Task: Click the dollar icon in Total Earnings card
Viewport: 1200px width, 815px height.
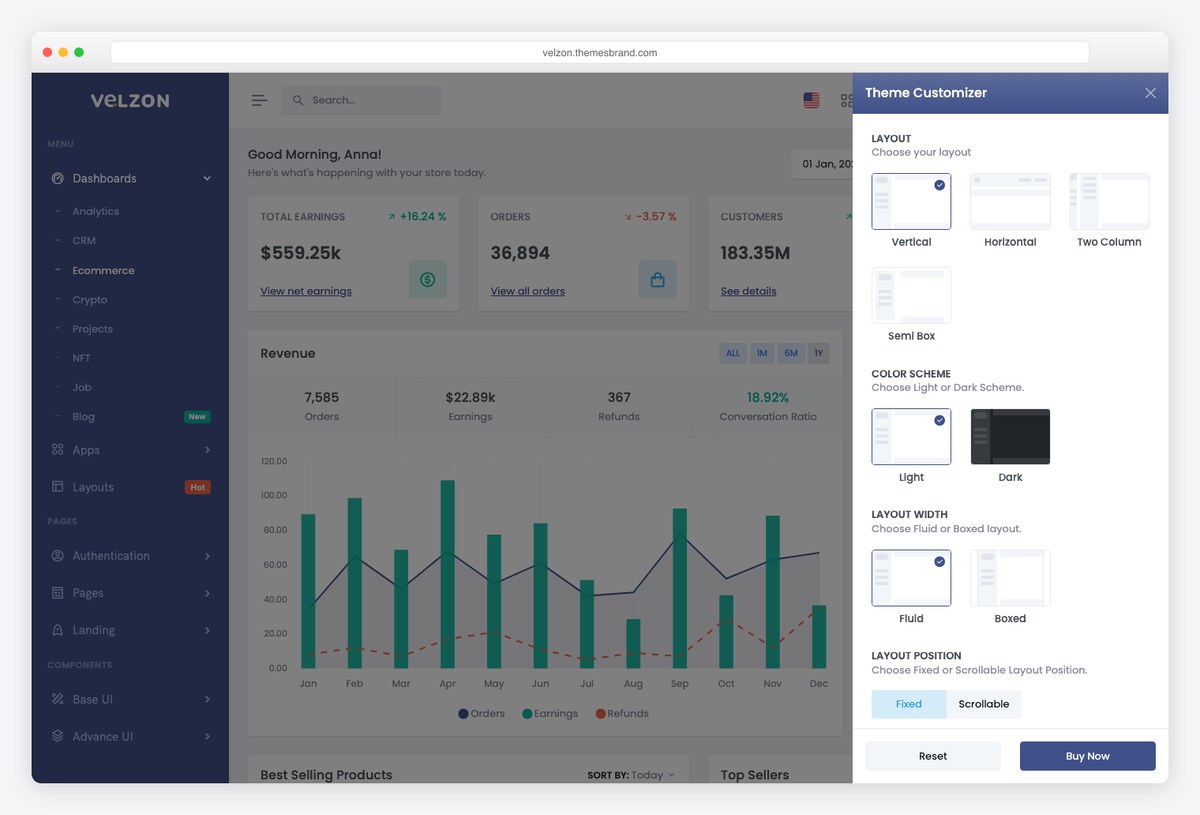Action: tap(428, 280)
